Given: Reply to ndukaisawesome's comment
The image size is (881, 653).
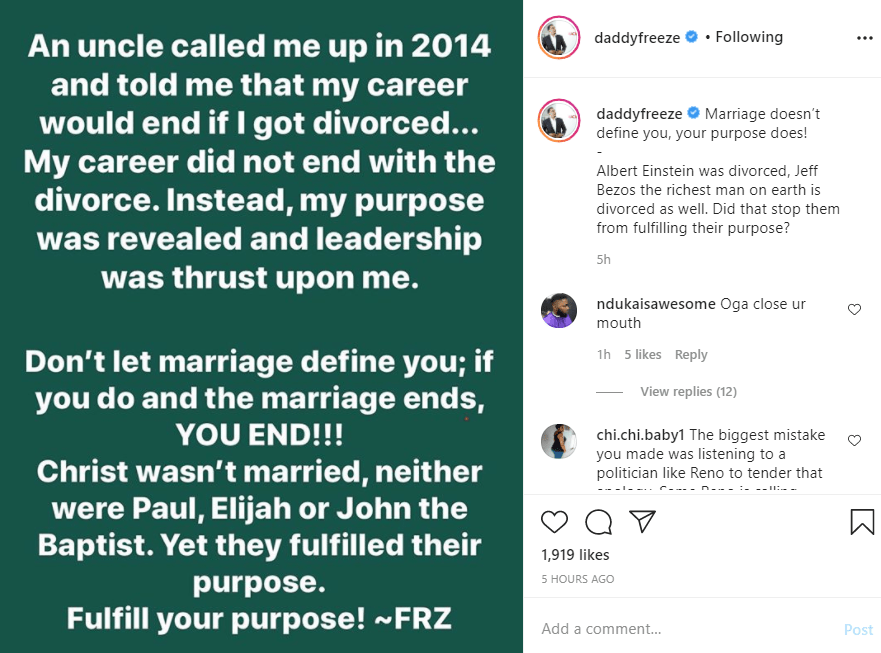Looking at the screenshot, I should (690, 354).
